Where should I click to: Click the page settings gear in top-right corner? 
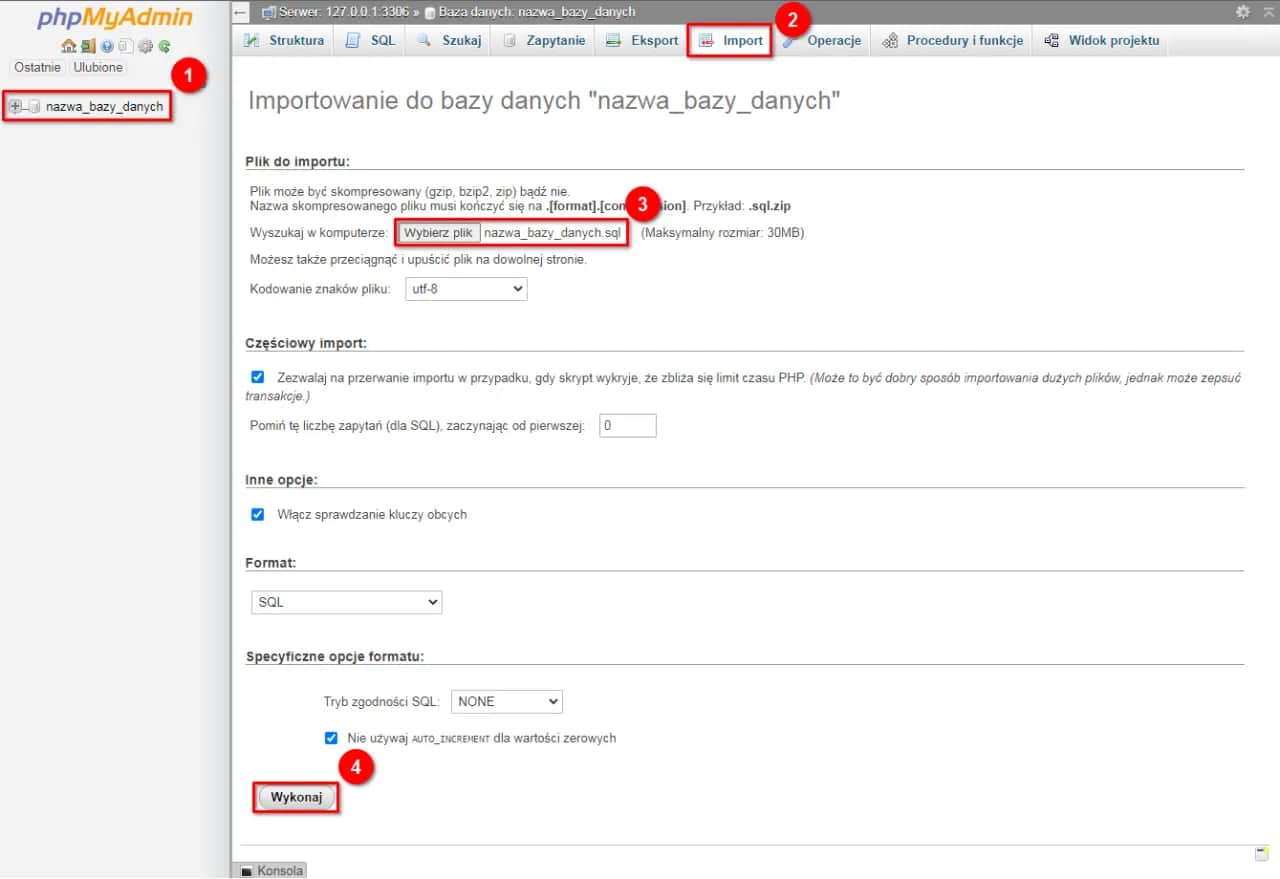[x=1243, y=12]
